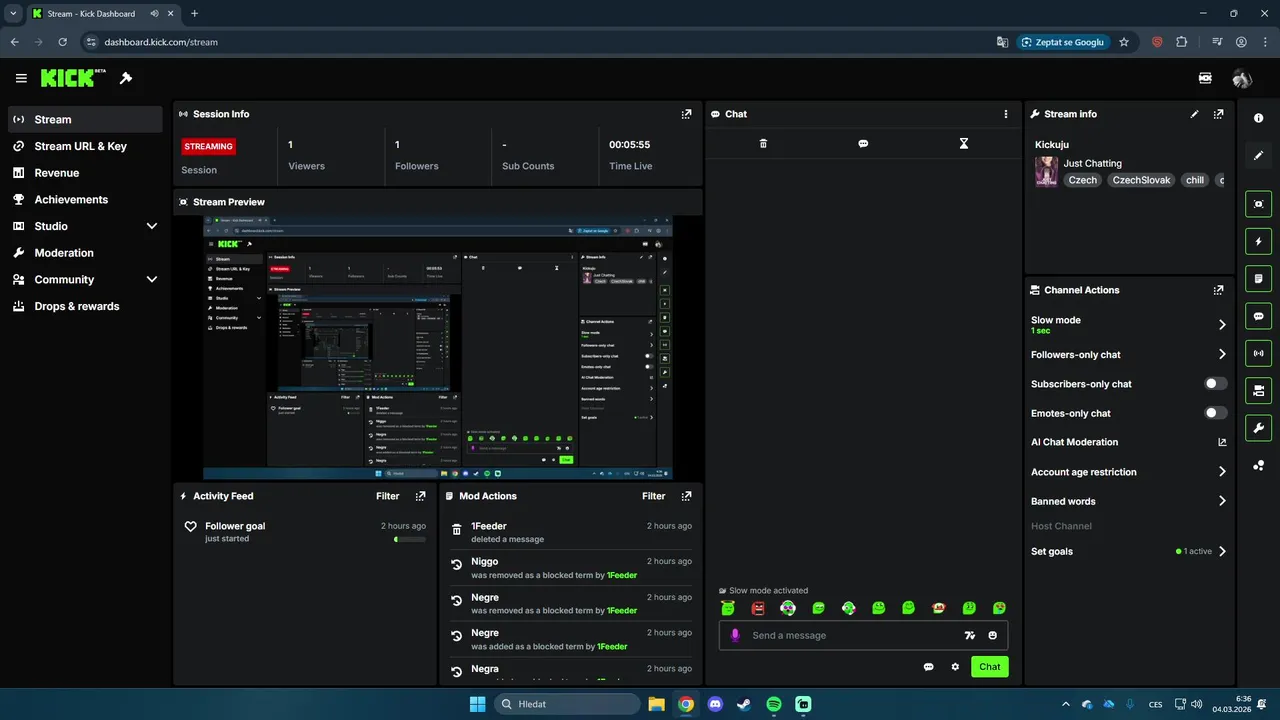Open the emoji picker in message box

[993, 635]
